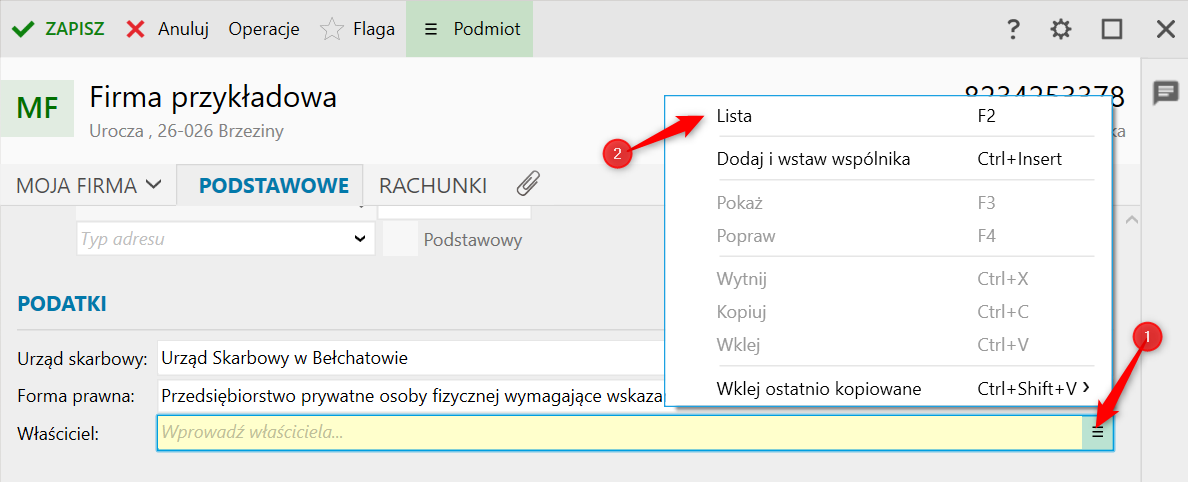Open the chat comments side panel icon
Image resolution: width=1188 pixels, height=482 pixels.
(1165, 93)
